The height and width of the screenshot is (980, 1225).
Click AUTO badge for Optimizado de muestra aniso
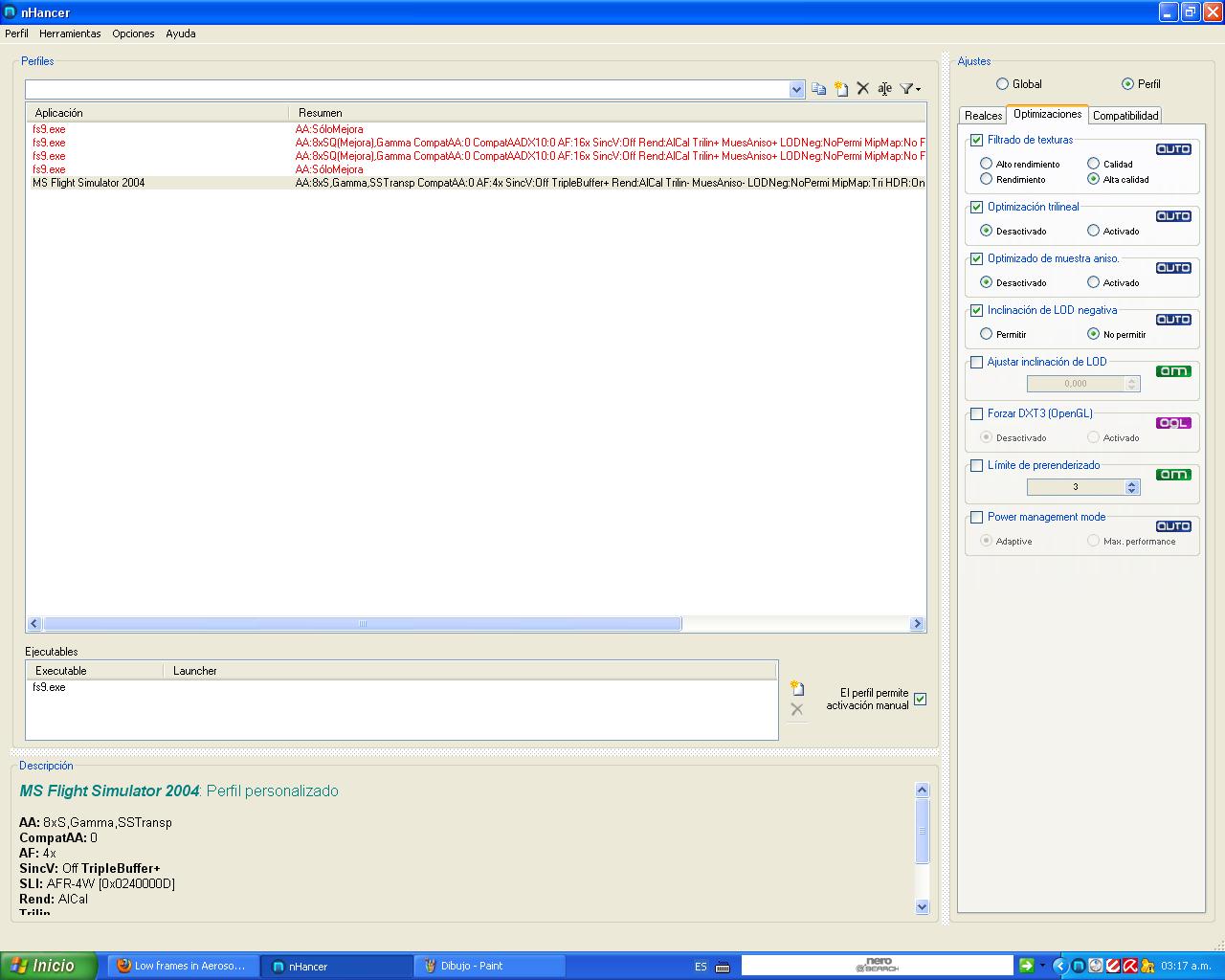pyautogui.click(x=1173, y=268)
